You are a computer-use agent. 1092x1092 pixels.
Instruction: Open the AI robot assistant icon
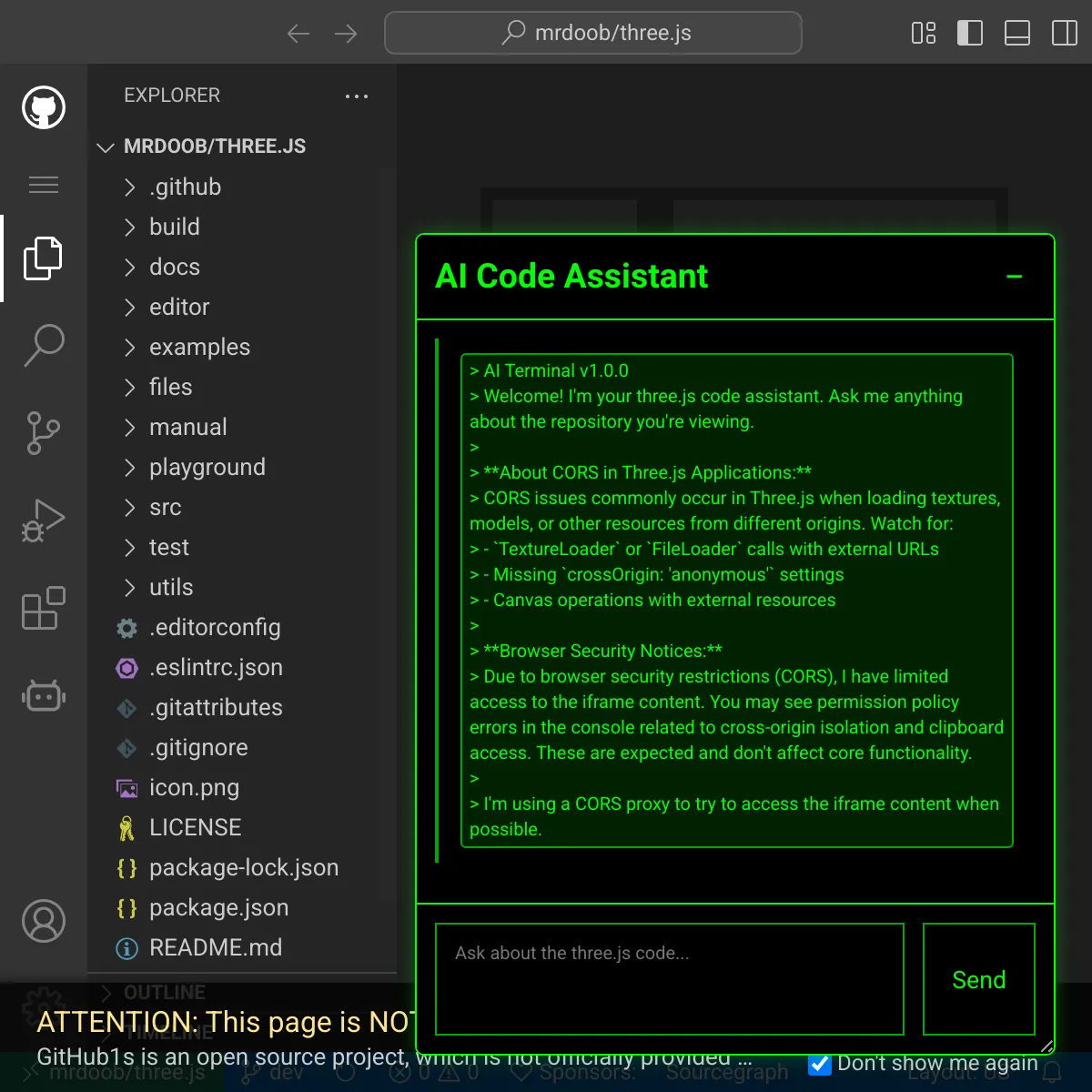[44, 696]
